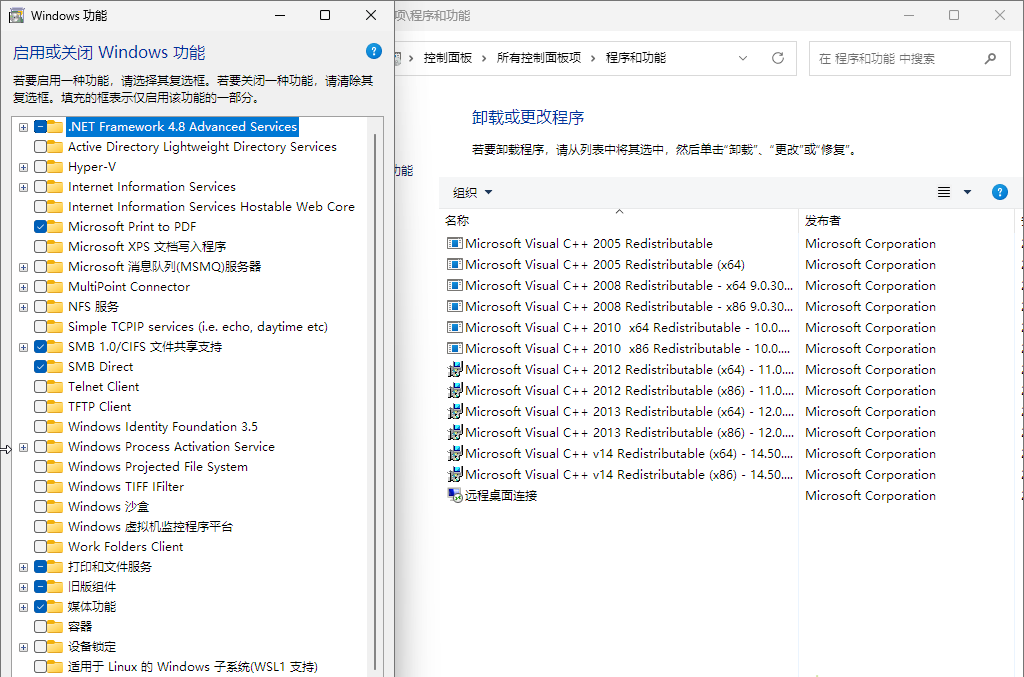Click the Visual C++ 2013 (x64) installer icon
Screen dimensions: 1024x677
click(x=455, y=411)
